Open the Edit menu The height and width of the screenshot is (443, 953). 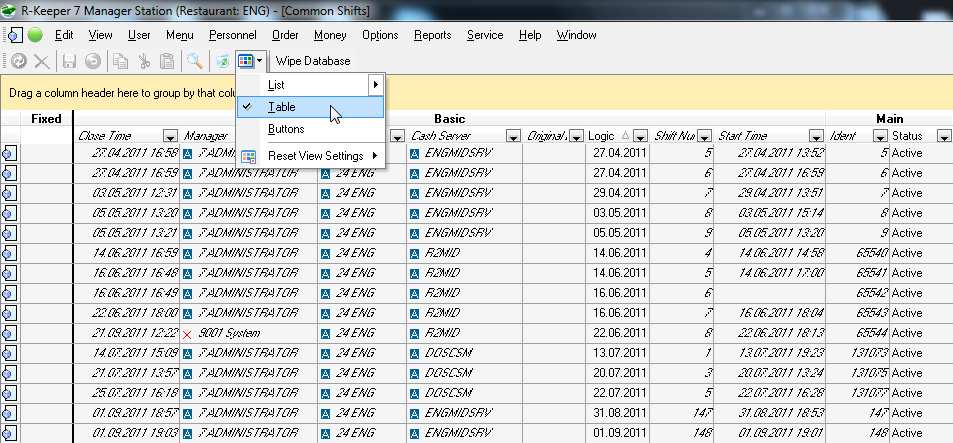coord(64,35)
